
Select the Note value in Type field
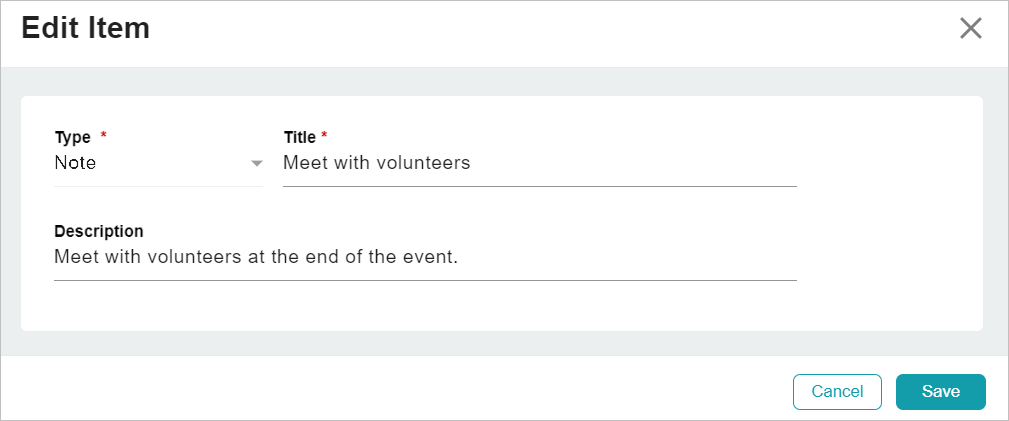(x=76, y=163)
